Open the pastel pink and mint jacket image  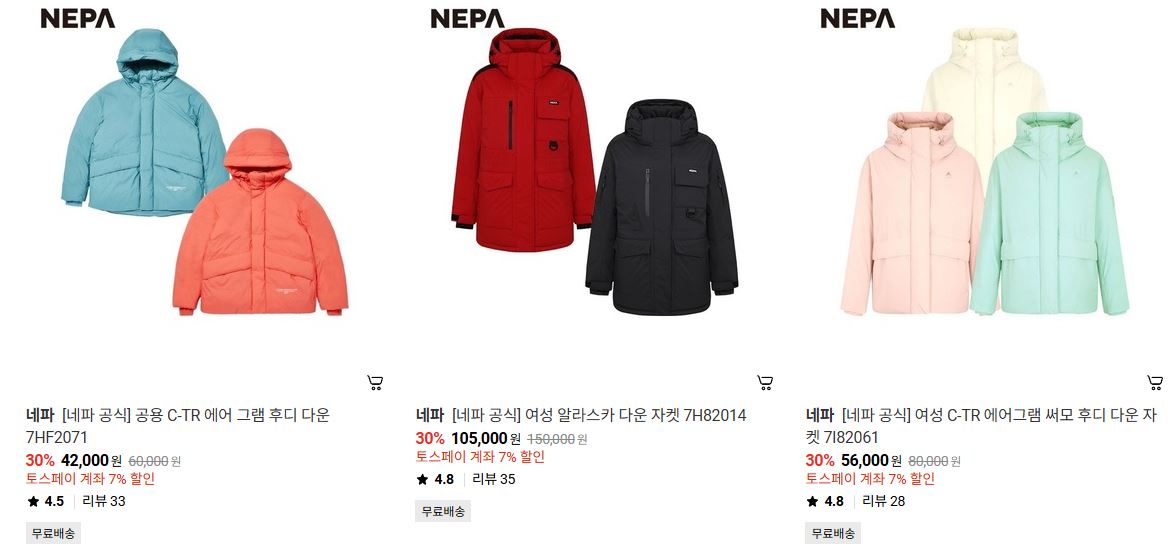[985, 172]
